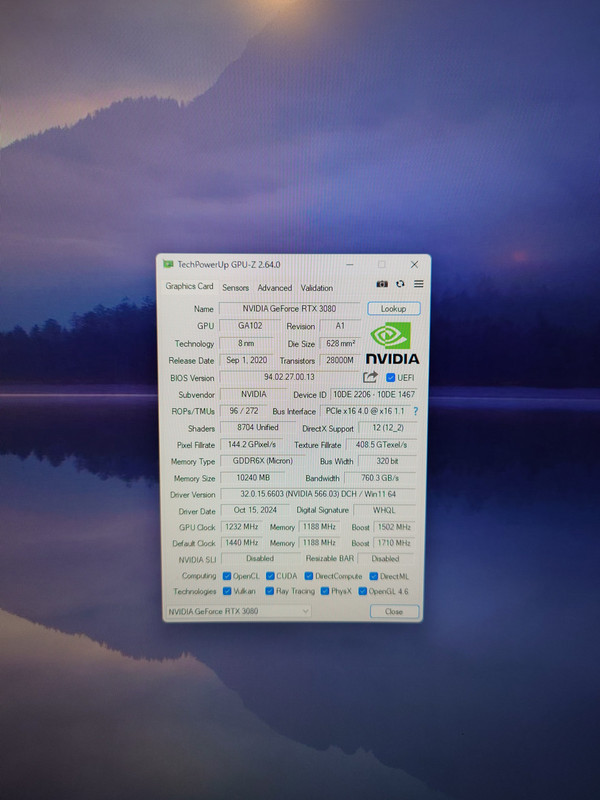Click the BIOS export share icon
The image size is (600, 800).
370,377
